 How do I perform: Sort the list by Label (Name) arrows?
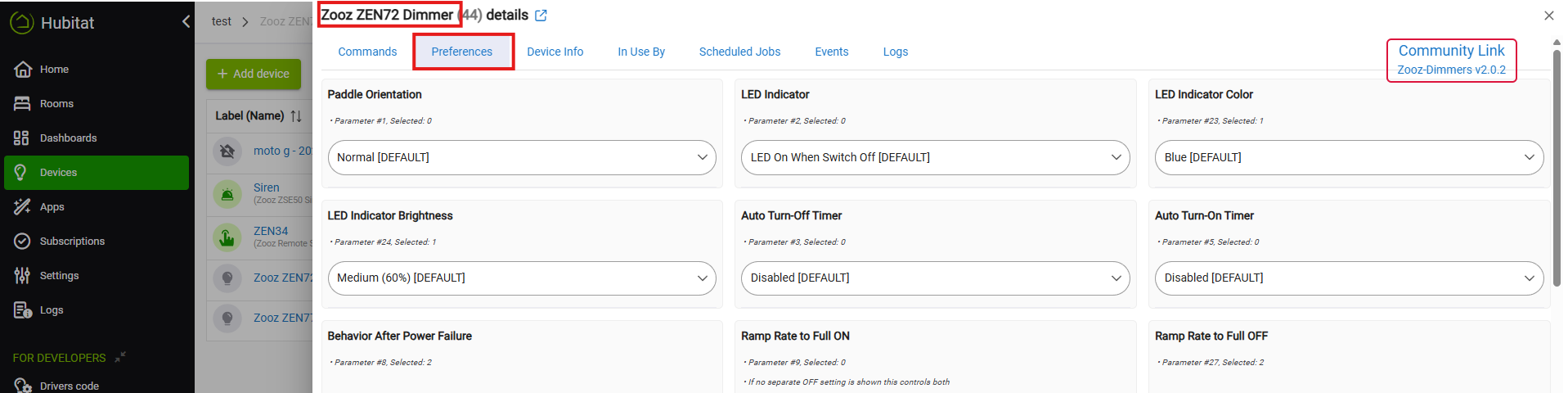pyautogui.click(x=296, y=116)
